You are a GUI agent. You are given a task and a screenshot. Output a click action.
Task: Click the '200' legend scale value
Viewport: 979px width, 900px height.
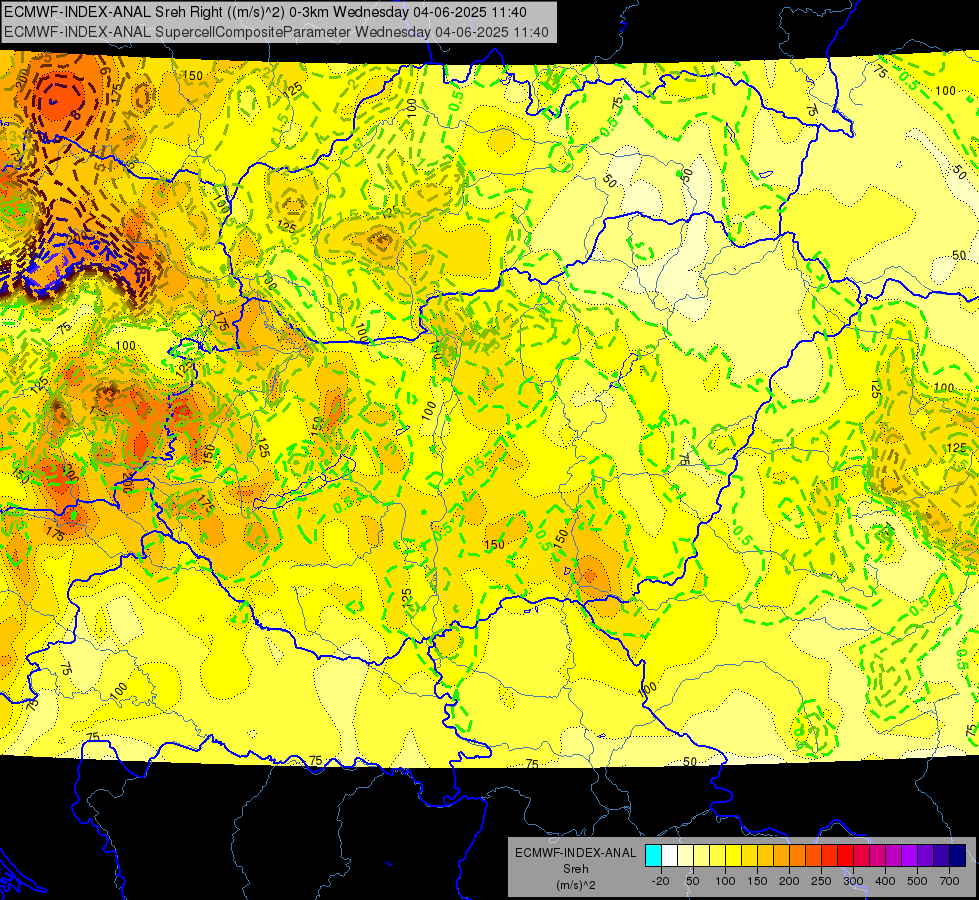[789, 881]
